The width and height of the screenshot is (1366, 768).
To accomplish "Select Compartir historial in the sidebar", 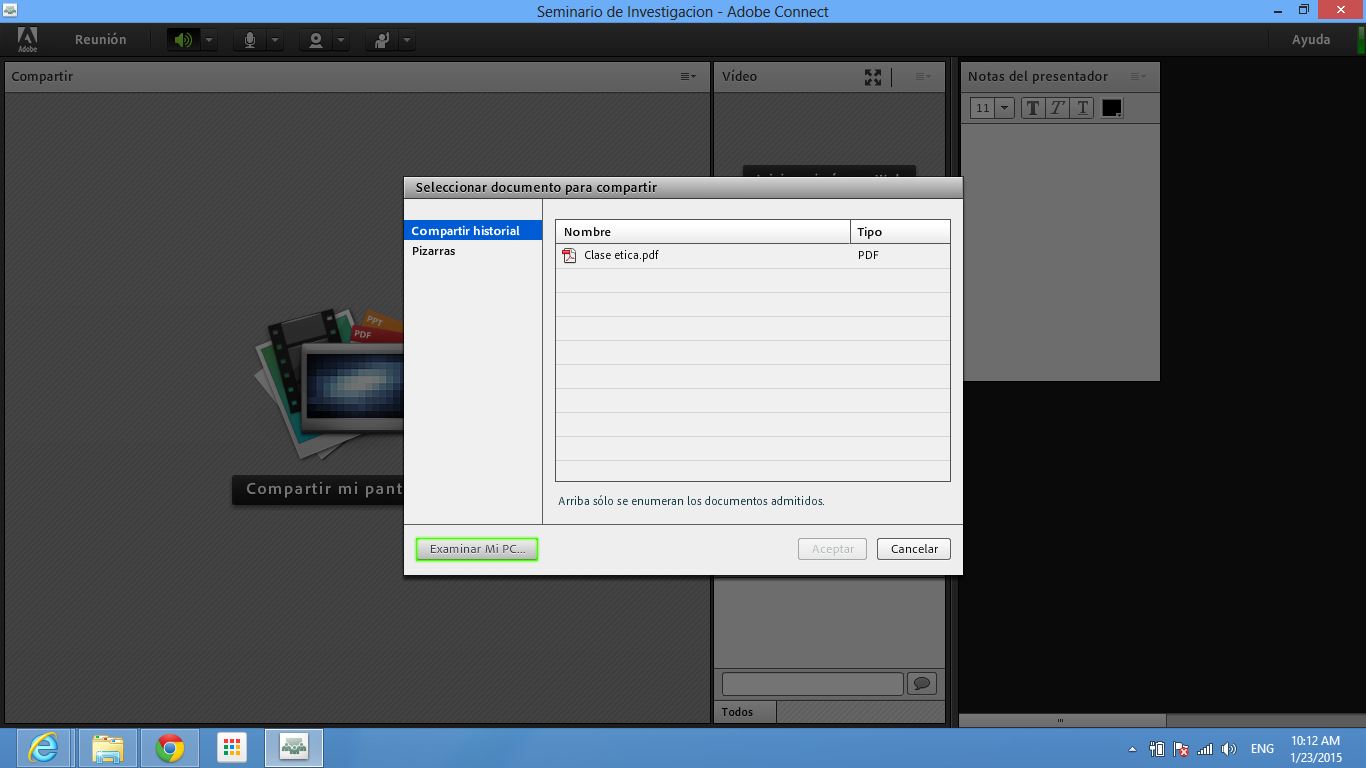I will [x=473, y=231].
